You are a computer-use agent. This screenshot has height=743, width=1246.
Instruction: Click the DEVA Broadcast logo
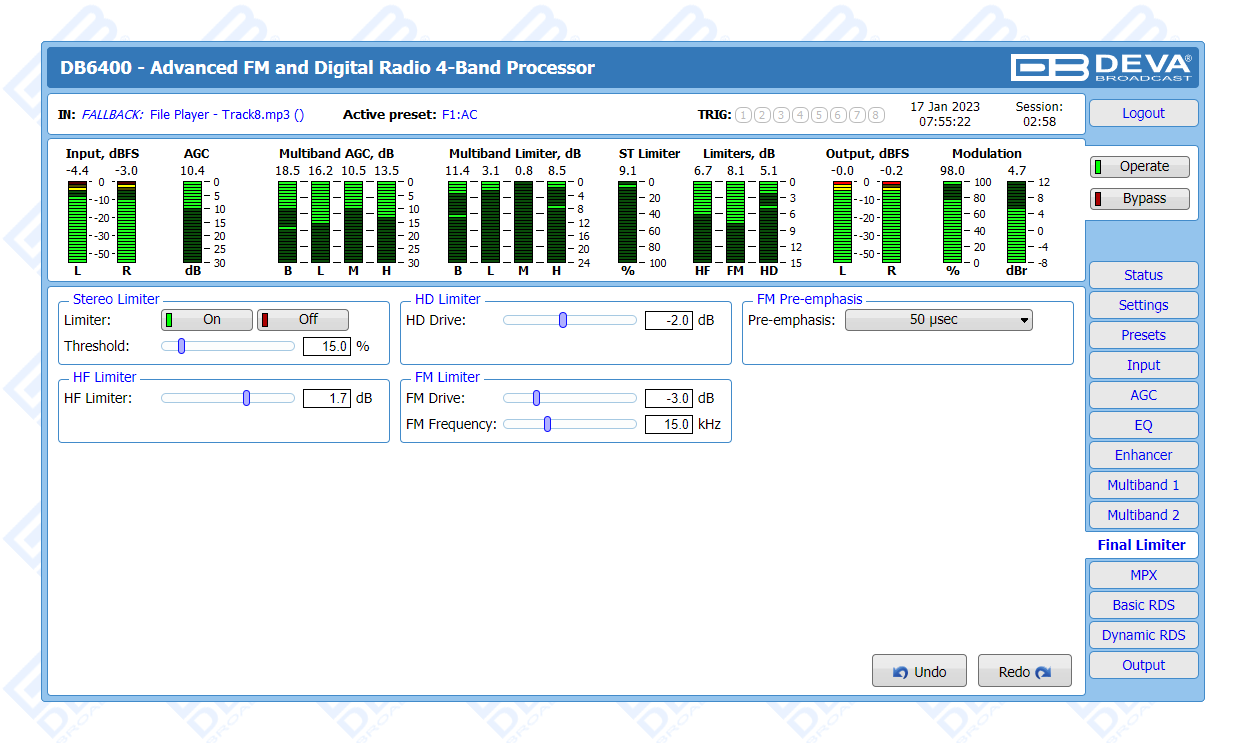coord(1100,67)
